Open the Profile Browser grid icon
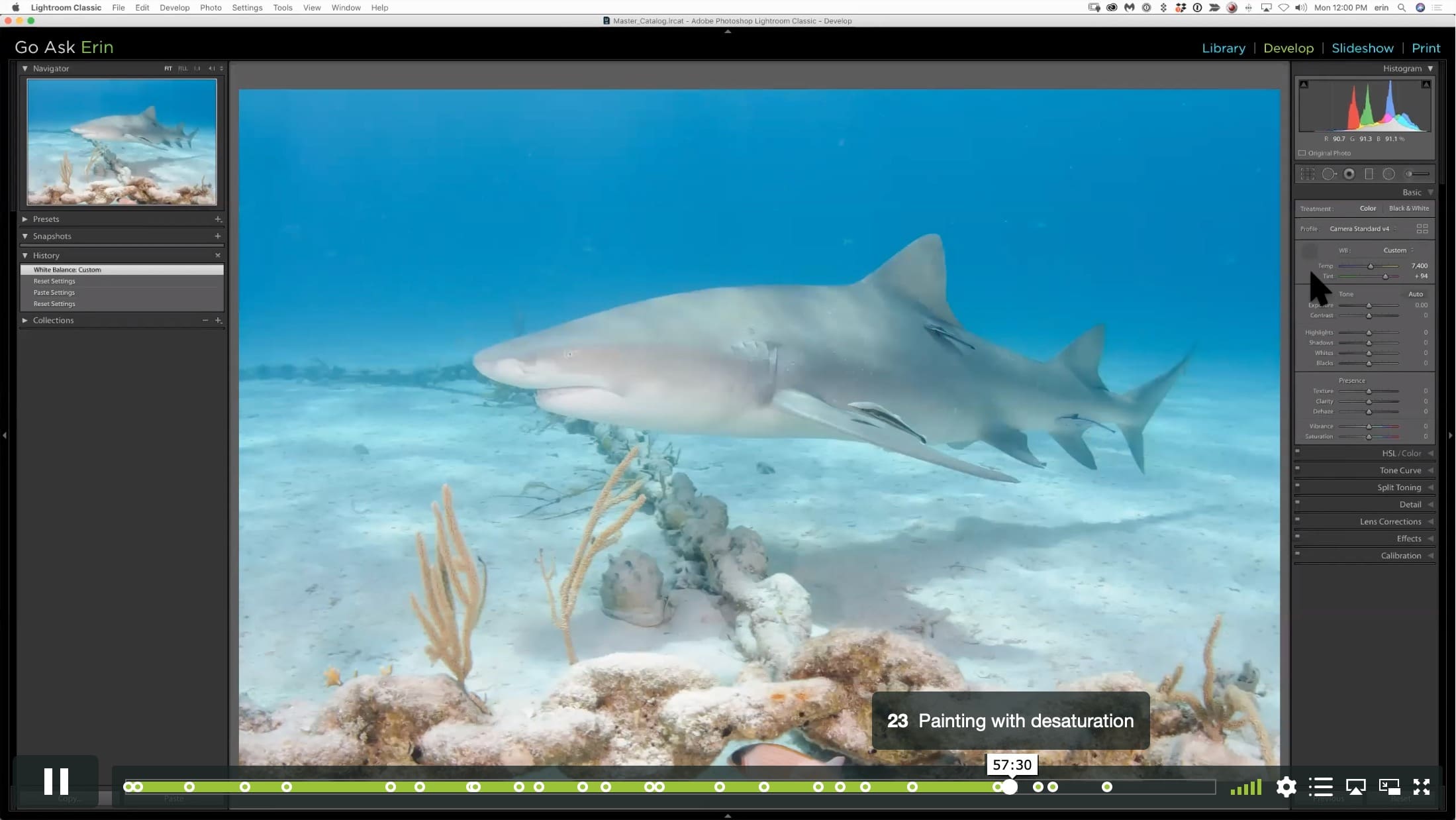 tap(1422, 229)
